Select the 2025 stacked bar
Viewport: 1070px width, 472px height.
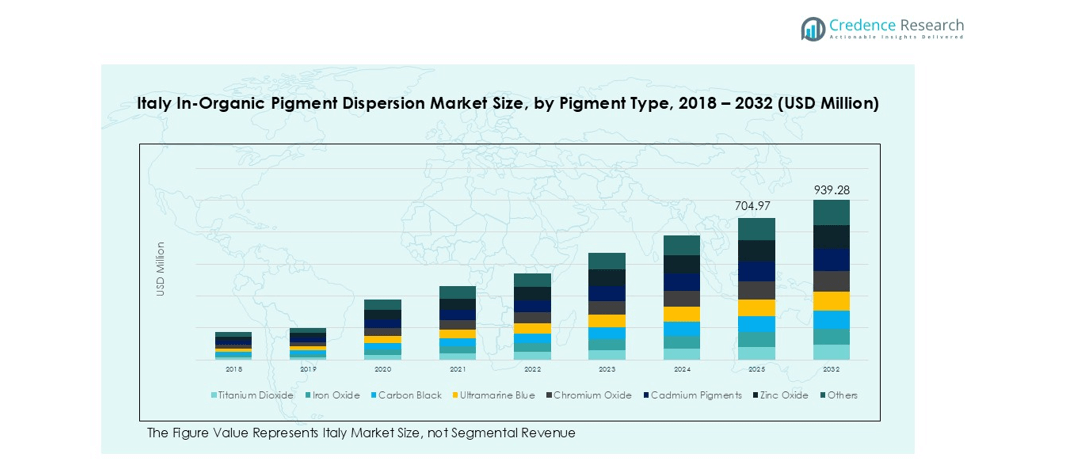tap(757, 289)
